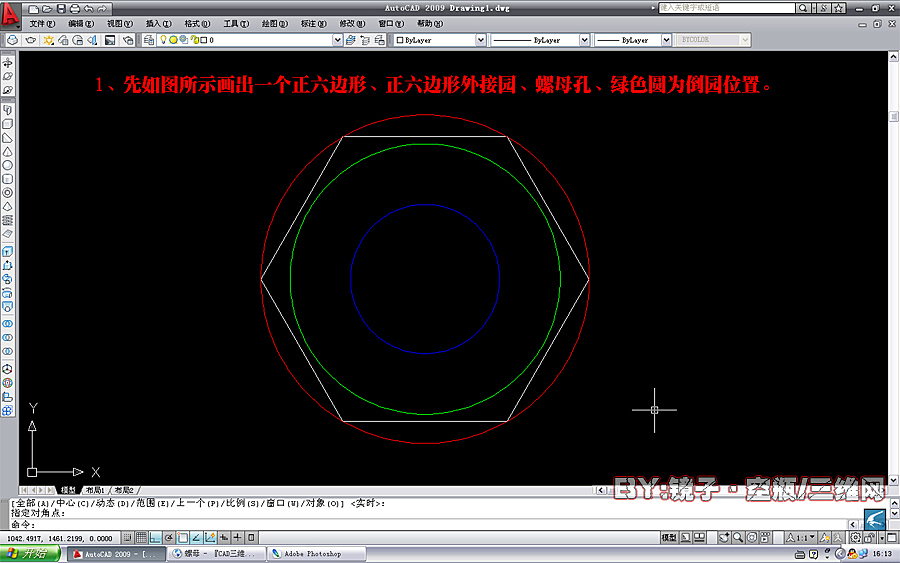The image size is (900, 563).
Task: Switch to the 螺母 browser taskbar button
Action: coord(217,554)
